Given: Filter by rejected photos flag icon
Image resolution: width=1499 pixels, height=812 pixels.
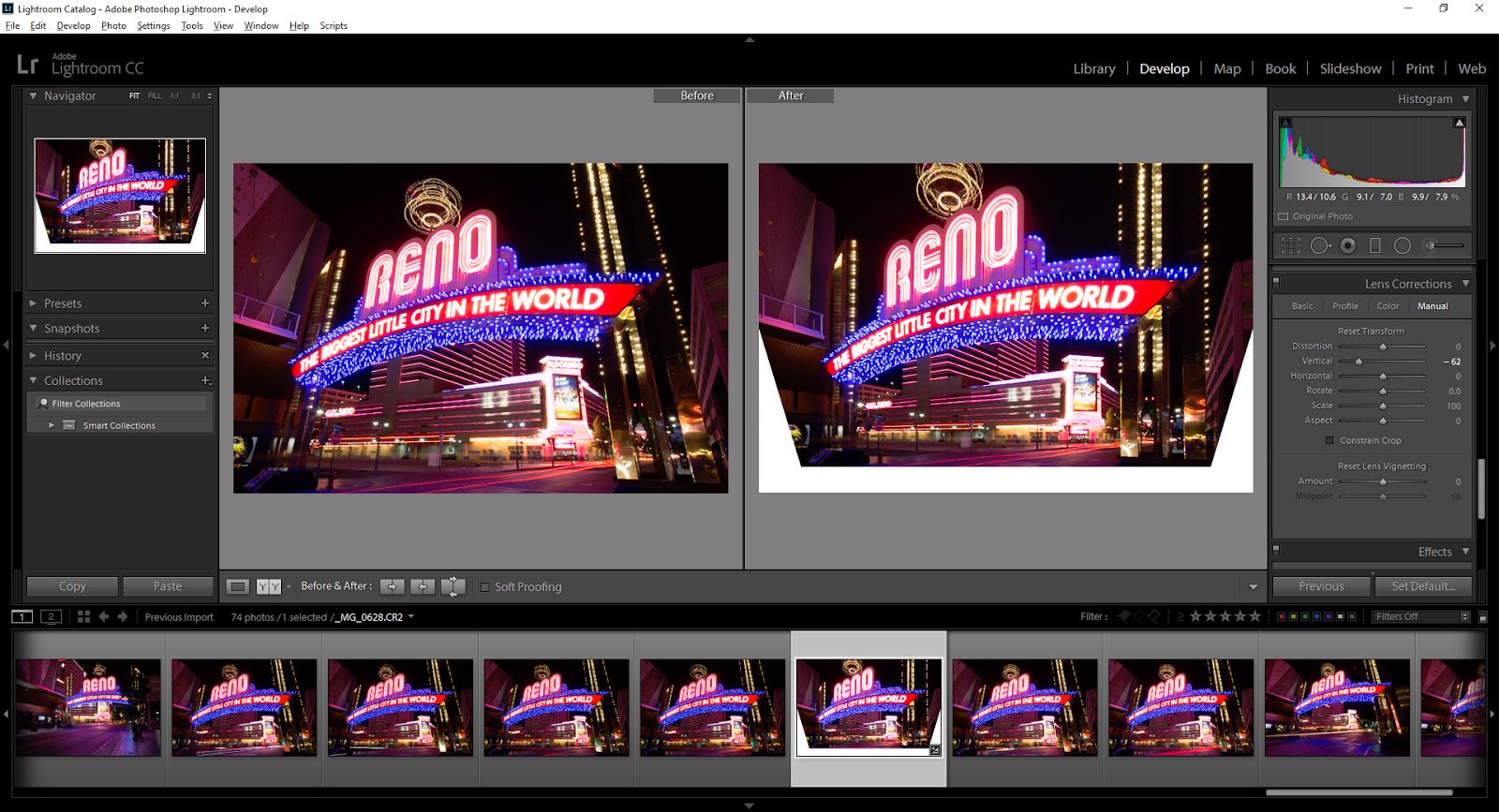Looking at the screenshot, I should [1154, 616].
